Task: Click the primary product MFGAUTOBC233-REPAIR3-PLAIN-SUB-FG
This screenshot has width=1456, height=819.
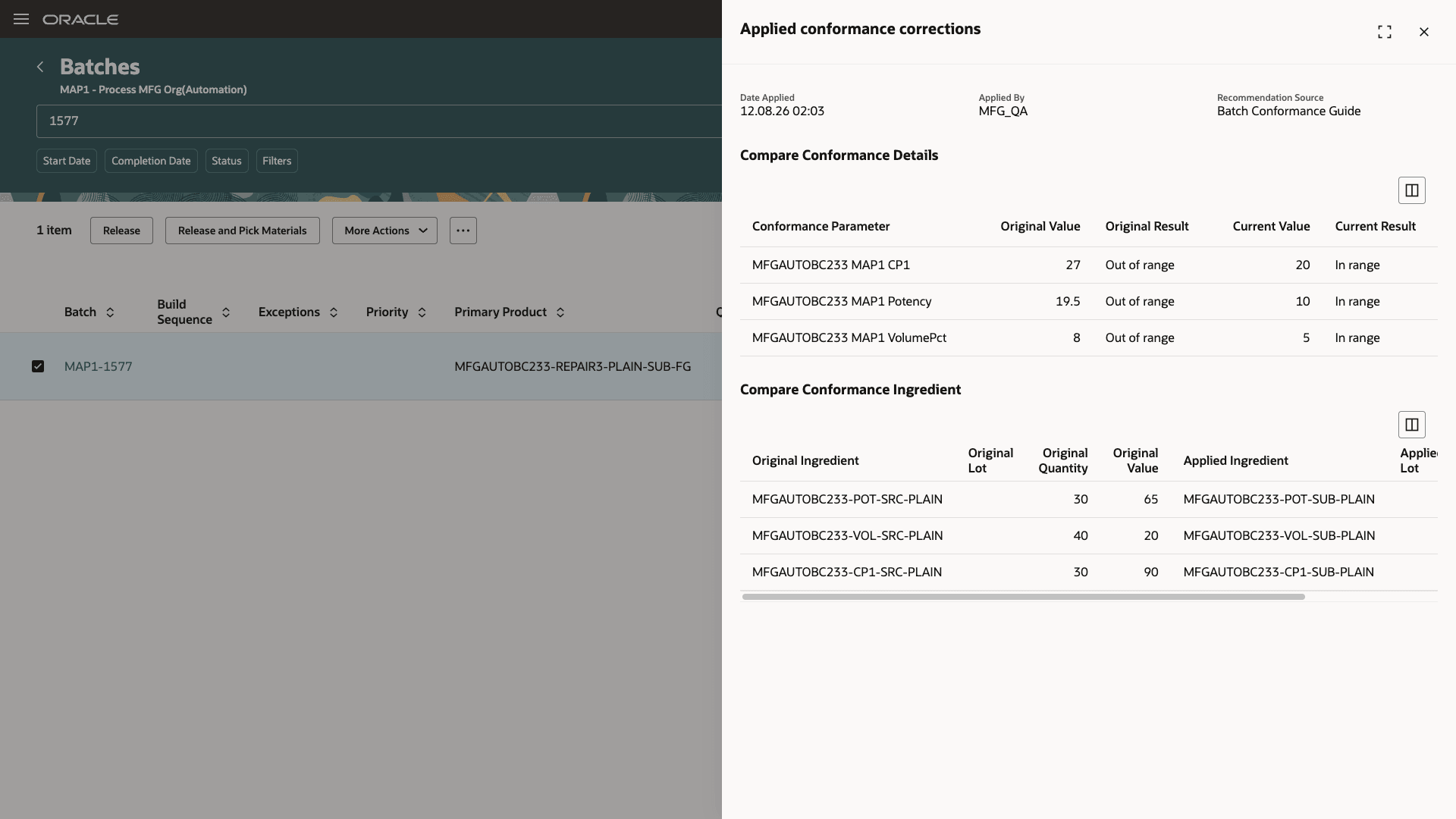Action: (573, 366)
